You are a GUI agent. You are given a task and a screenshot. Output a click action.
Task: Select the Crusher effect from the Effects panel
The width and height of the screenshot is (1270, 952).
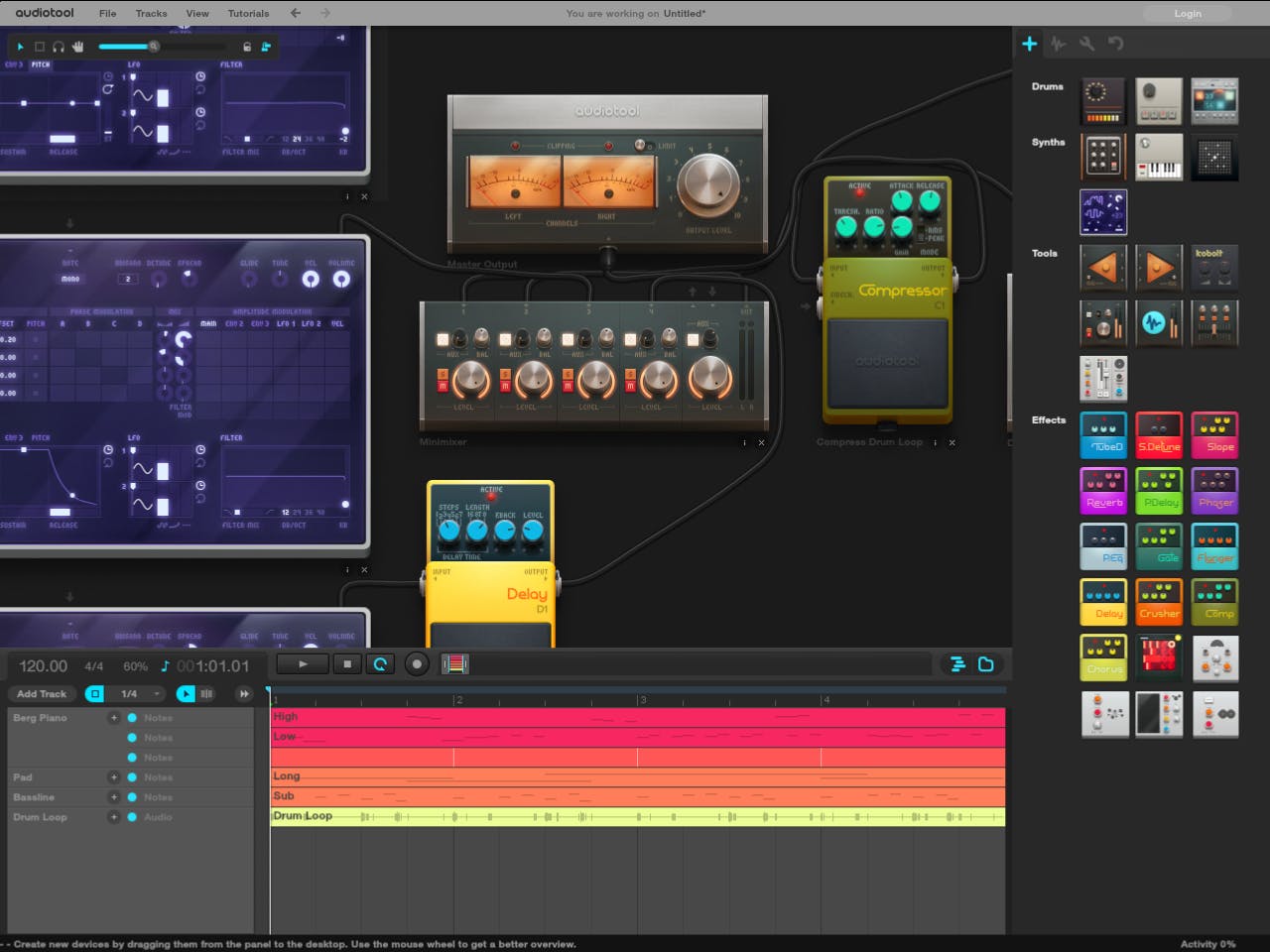point(1159,601)
